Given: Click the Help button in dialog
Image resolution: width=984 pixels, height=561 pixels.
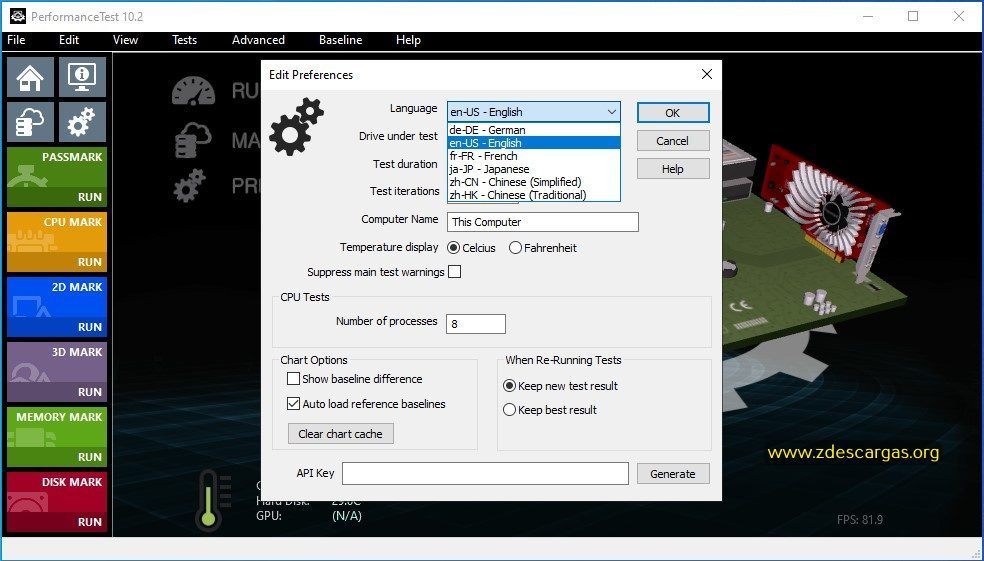Looking at the screenshot, I should point(673,169).
